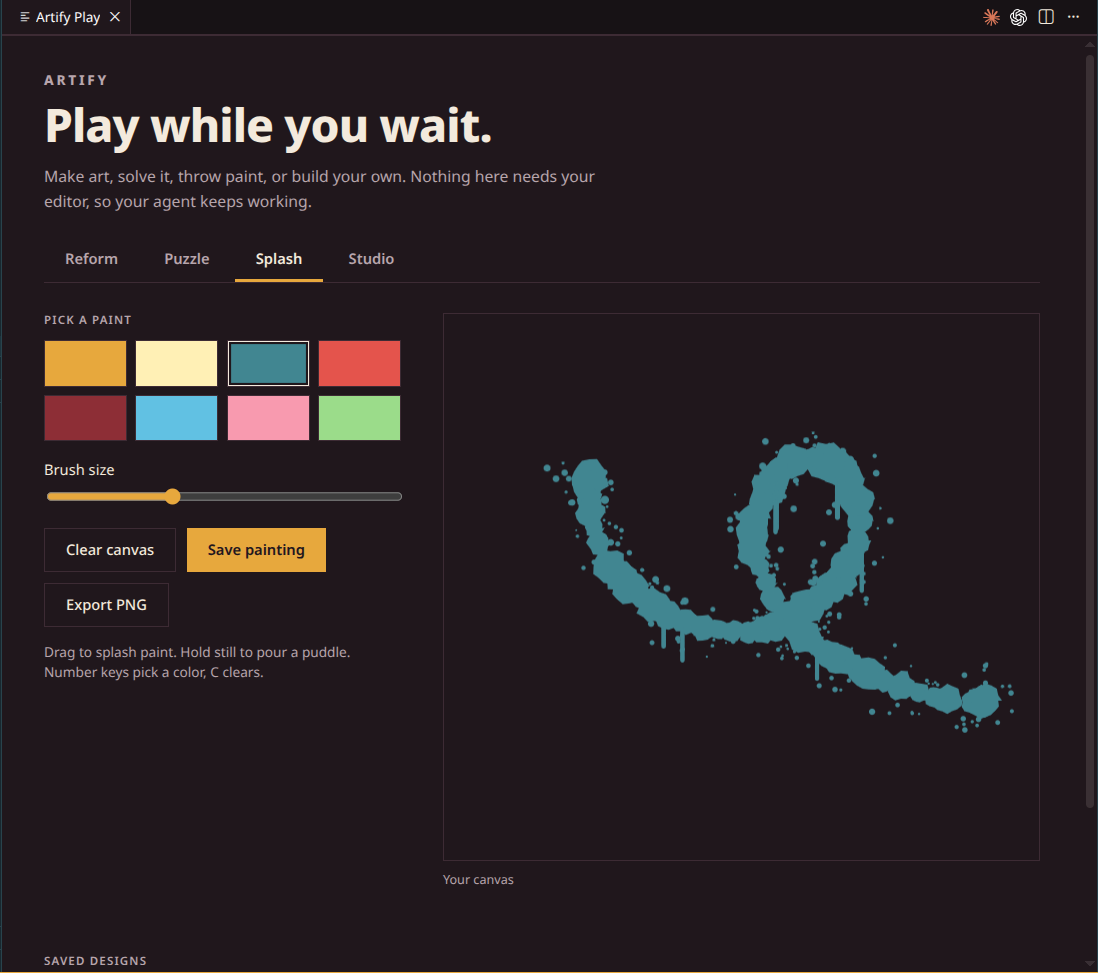Pick the sky blue paint swatch
1098x973 pixels.
[x=176, y=418]
